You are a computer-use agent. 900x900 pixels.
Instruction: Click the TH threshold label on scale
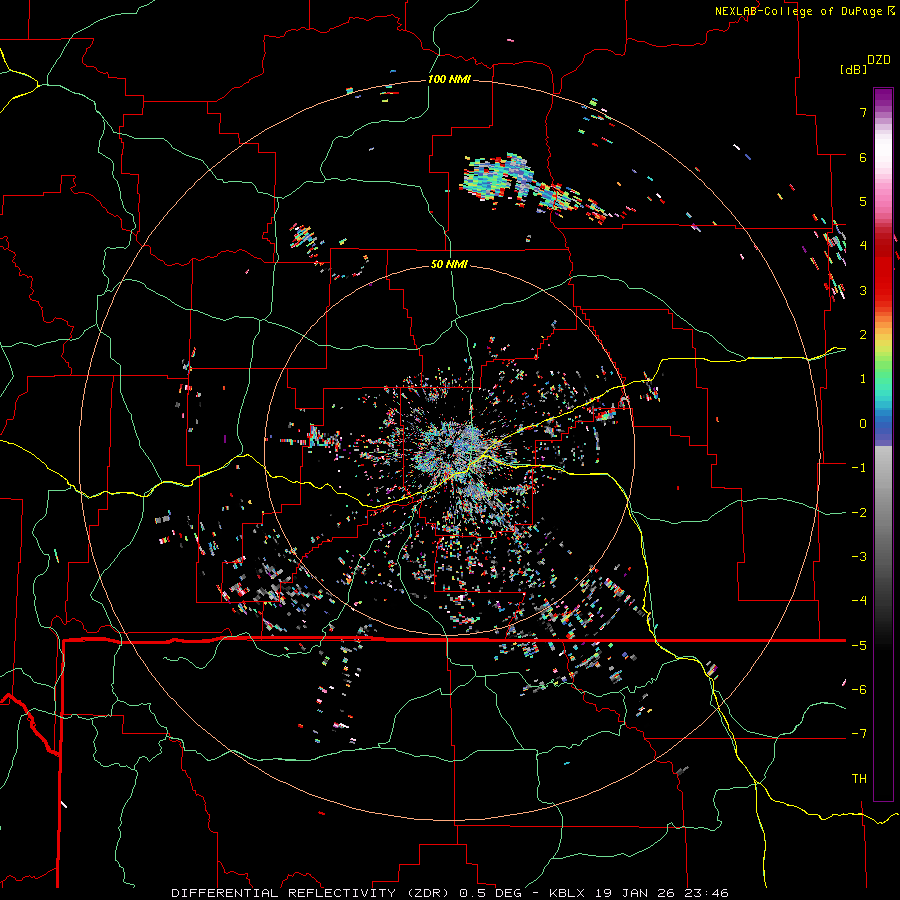point(859,779)
